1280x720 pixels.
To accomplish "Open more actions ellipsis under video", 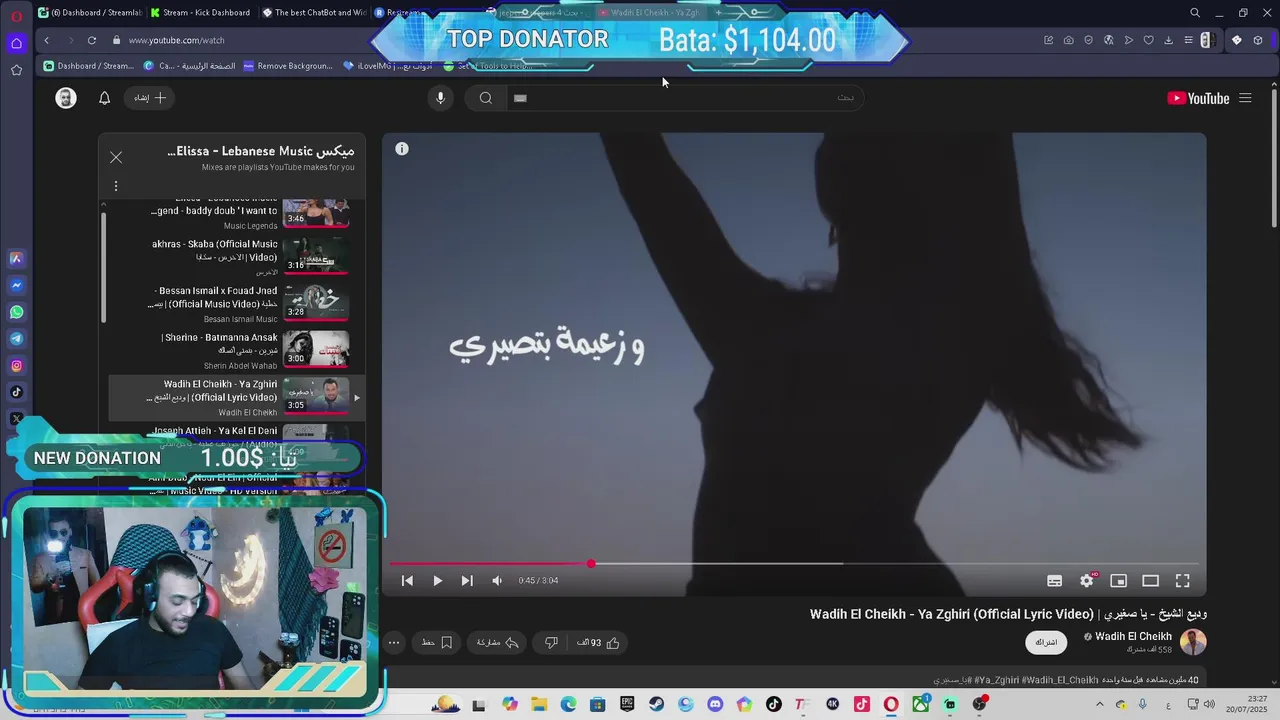I will tap(394, 642).
